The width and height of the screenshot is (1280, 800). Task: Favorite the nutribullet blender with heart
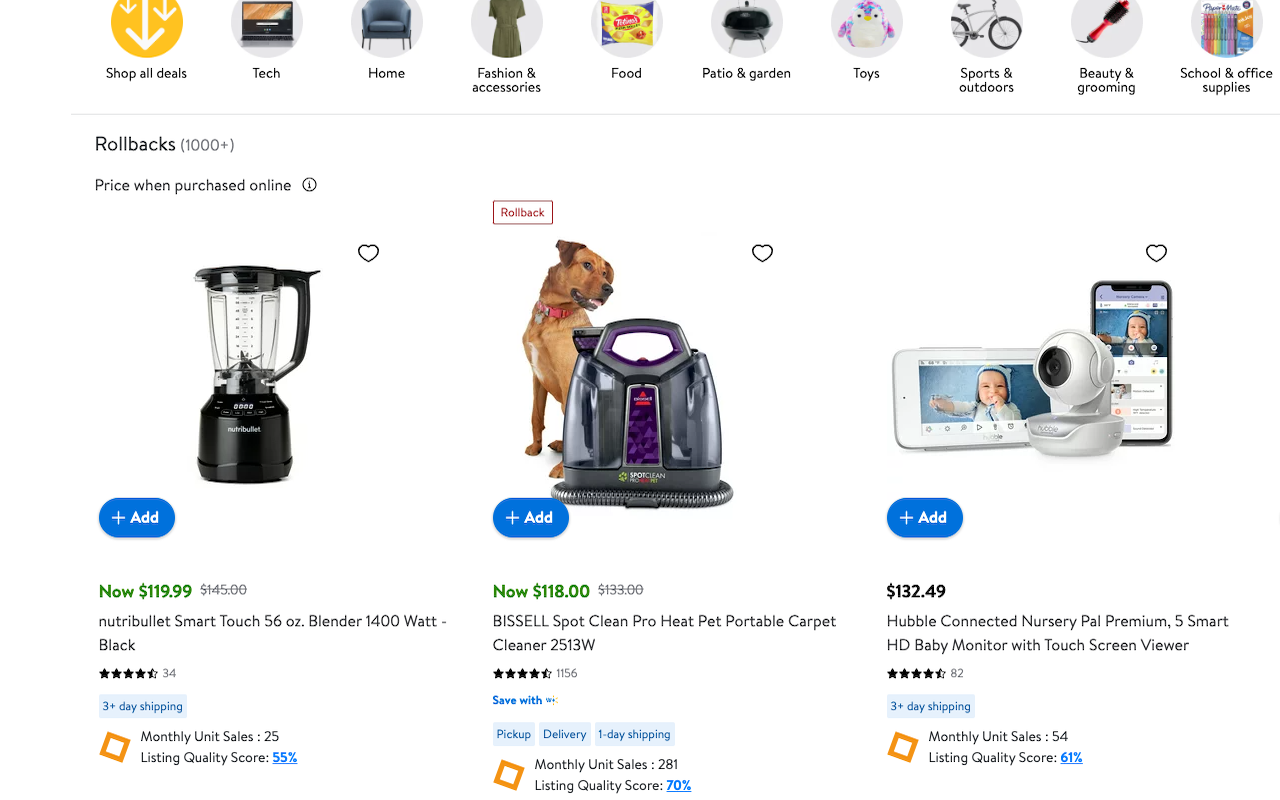tap(368, 253)
